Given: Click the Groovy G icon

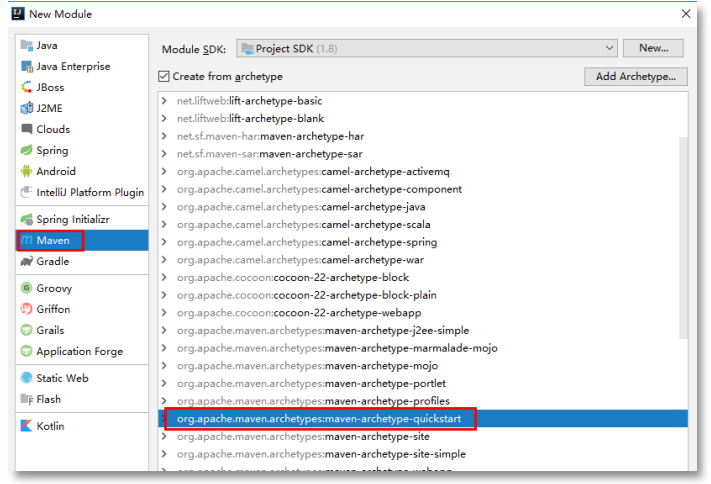Looking at the screenshot, I should coord(27,288).
